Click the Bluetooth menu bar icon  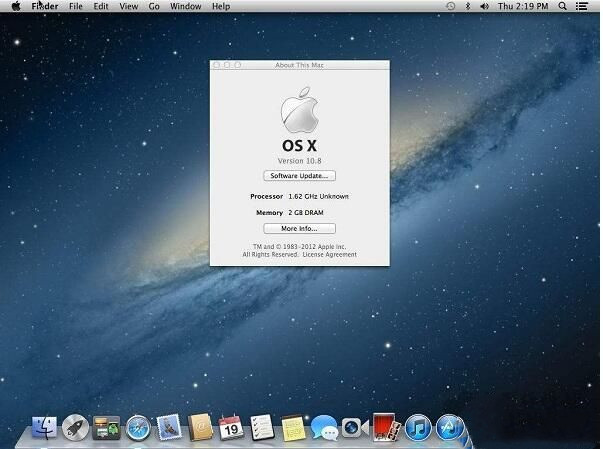[x=468, y=6]
